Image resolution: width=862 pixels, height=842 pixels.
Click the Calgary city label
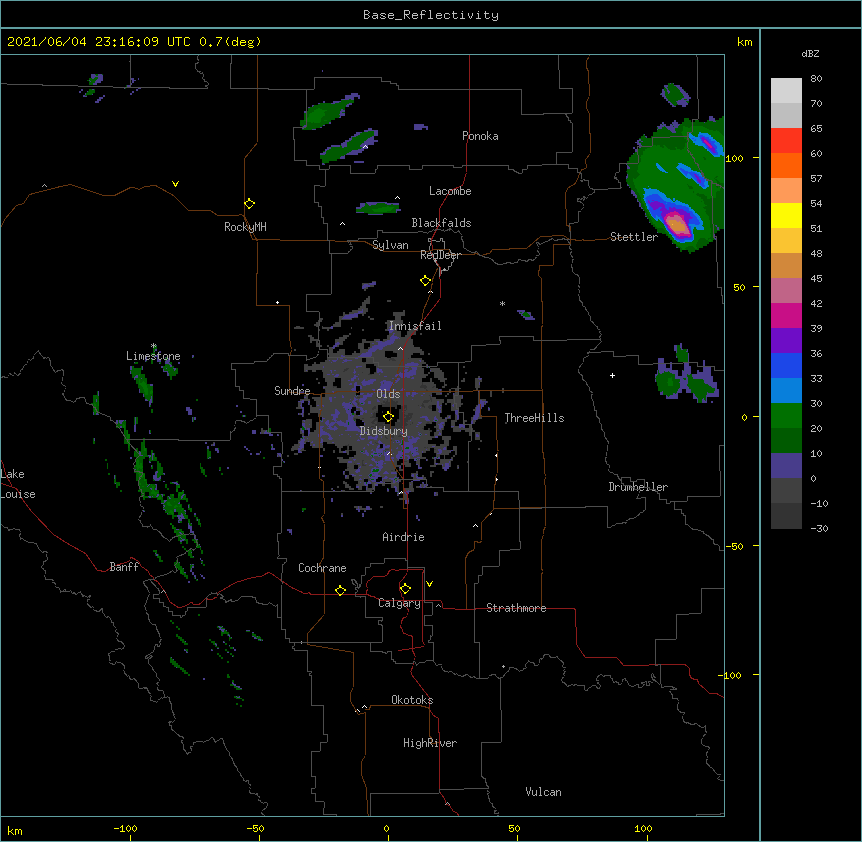pyautogui.click(x=399, y=603)
